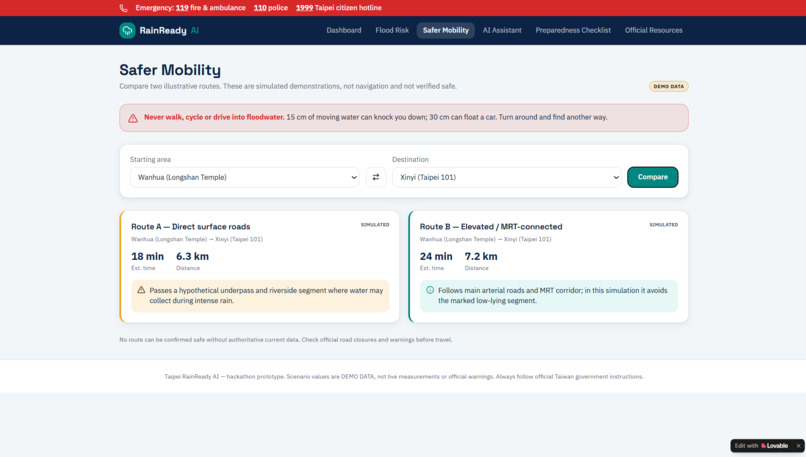Click the swap start and destination icon
Screen dimensions: 806x457
[x=376, y=177]
